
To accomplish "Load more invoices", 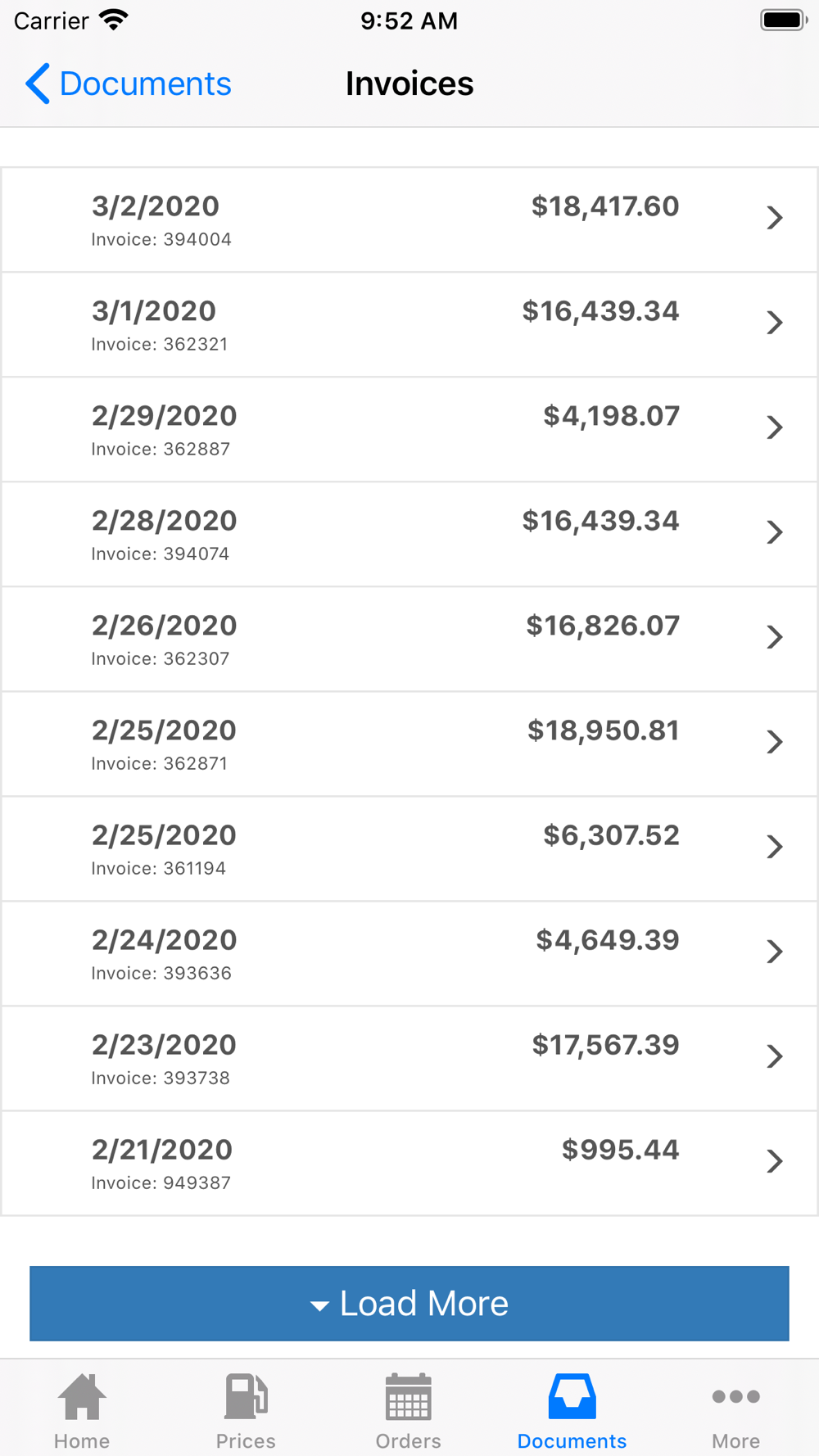I will [x=409, y=1304].
